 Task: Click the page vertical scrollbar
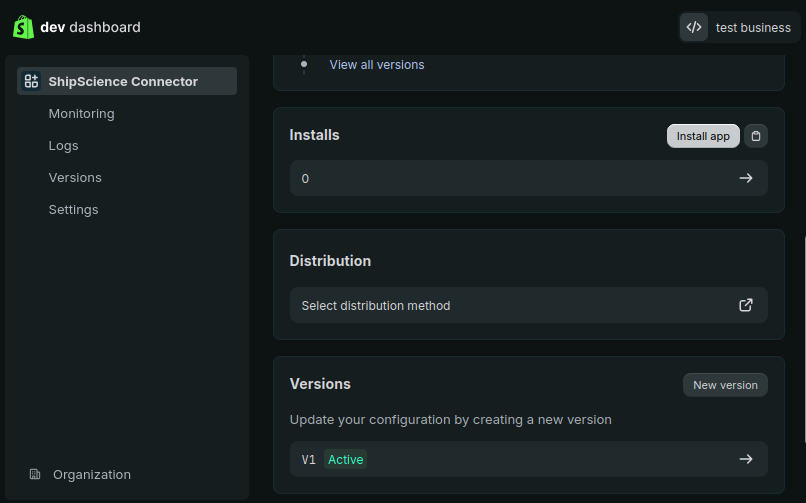point(804,339)
